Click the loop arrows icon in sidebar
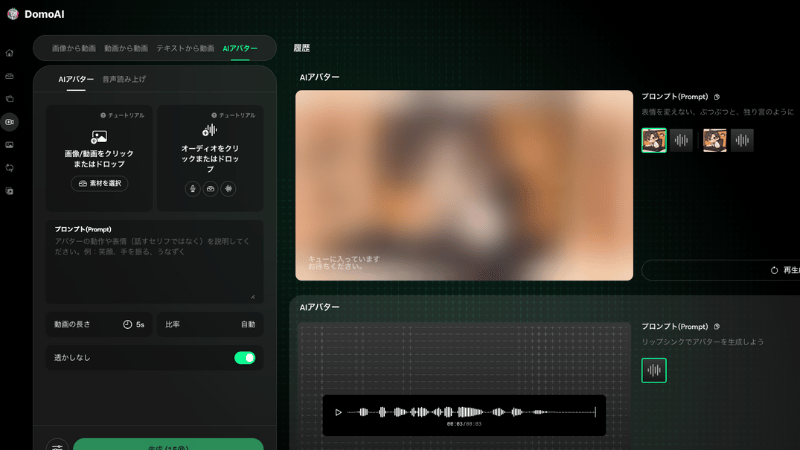Screen dimensions: 800x450 click(x=10, y=167)
